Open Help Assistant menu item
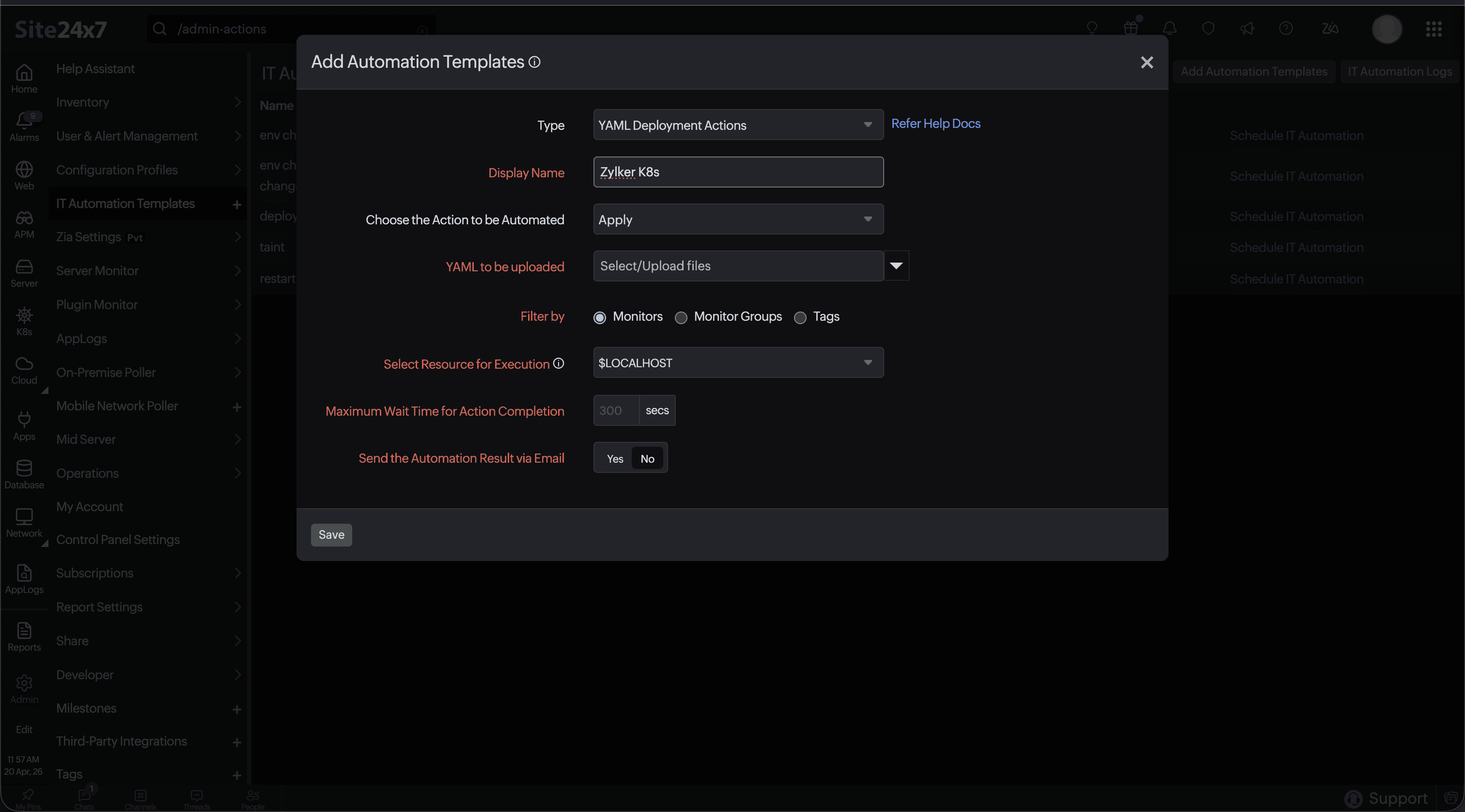1465x812 pixels. pyautogui.click(x=95, y=69)
